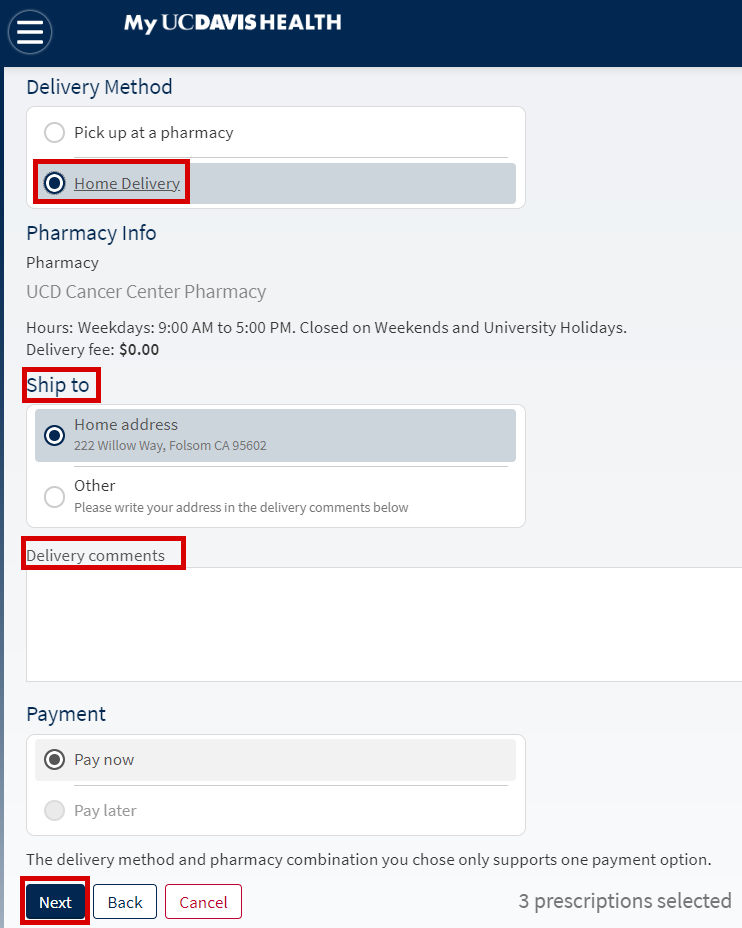This screenshot has width=742, height=928.
Task: Select the Pay later payment option
Action: pyautogui.click(x=55, y=811)
